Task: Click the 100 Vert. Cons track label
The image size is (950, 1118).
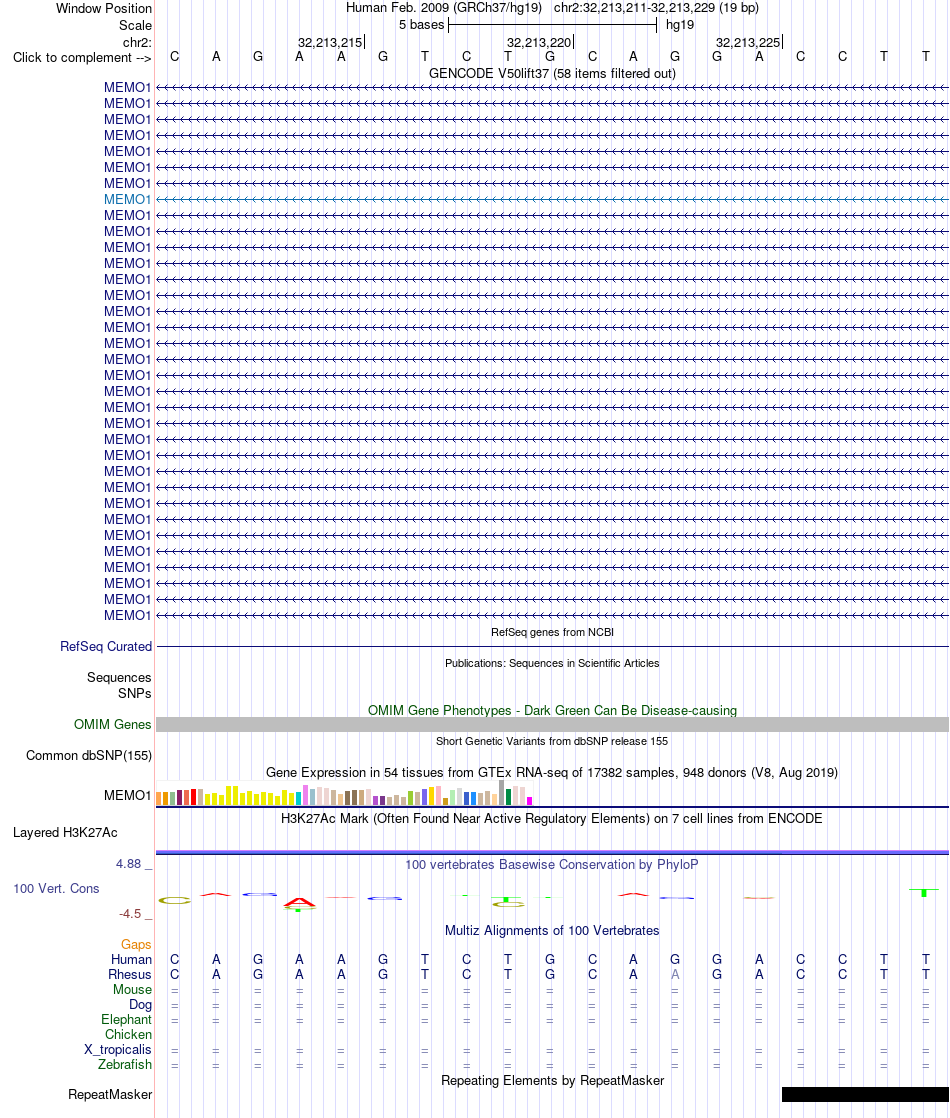Action: (56, 889)
